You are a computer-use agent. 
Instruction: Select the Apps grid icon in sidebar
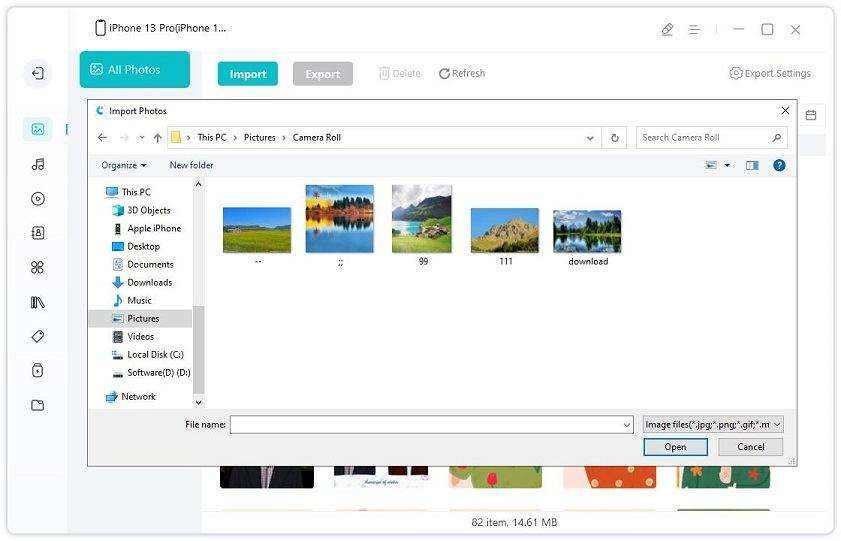[38, 267]
